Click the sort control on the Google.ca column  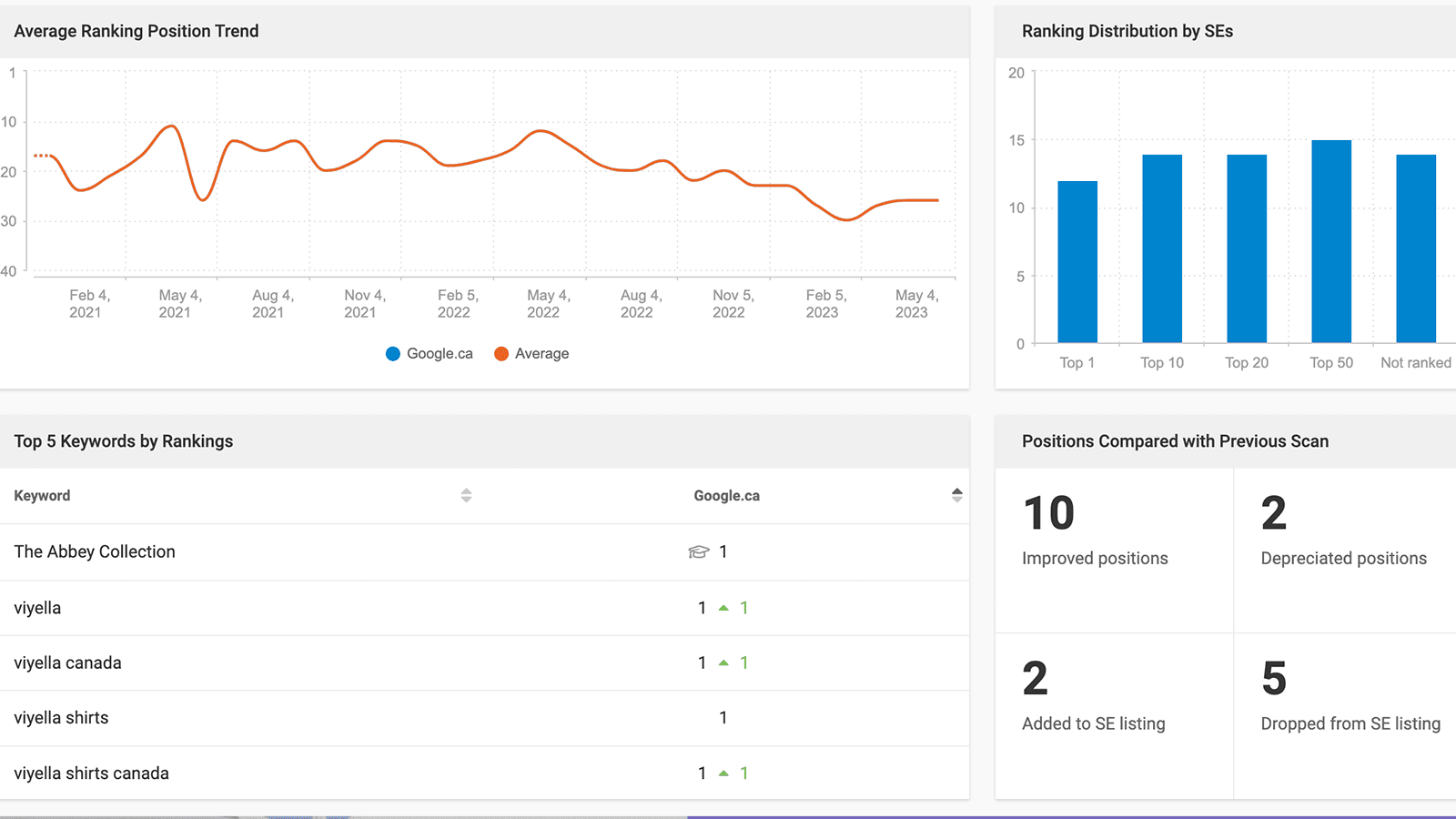click(x=957, y=494)
